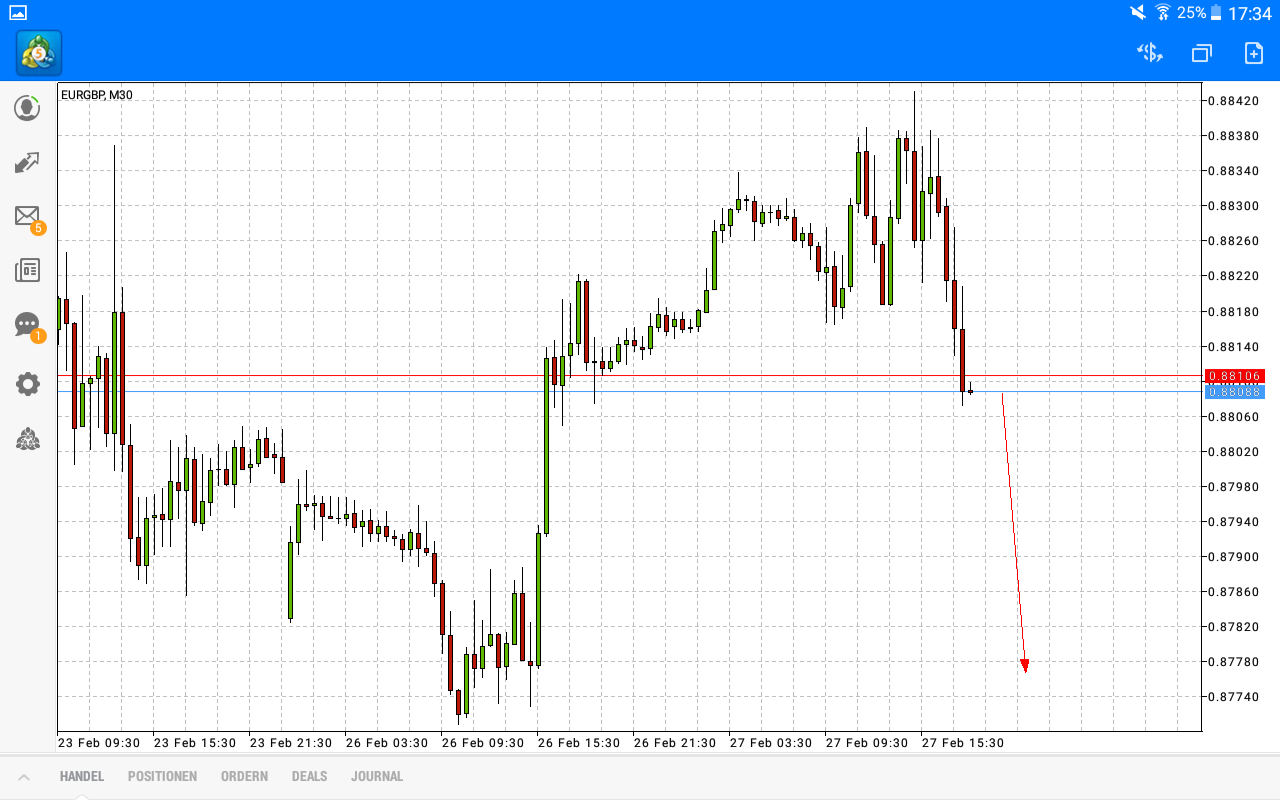Viewport: 1280px width, 800px height.
Task: Switch to the POSITIONEN tab
Action: pyautogui.click(x=162, y=776)
